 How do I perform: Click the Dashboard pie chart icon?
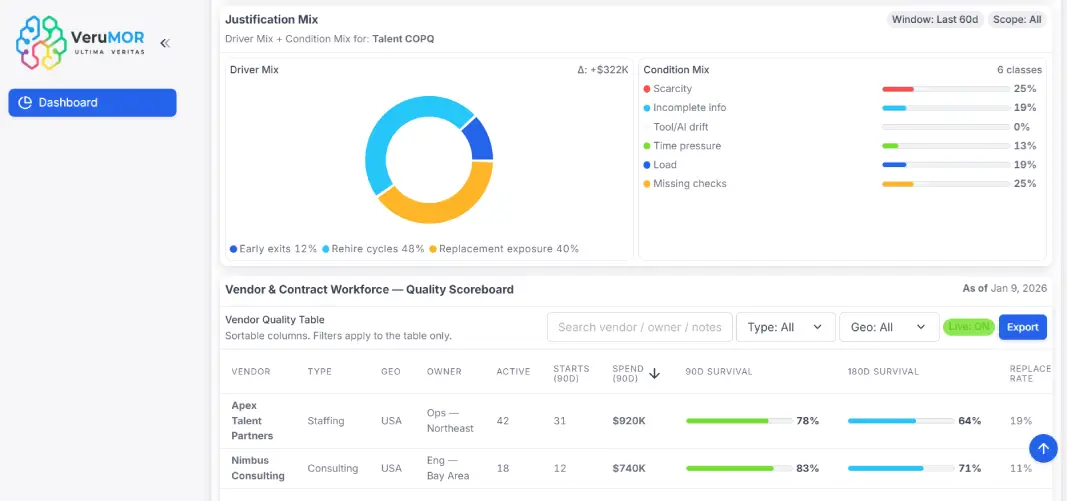pos(25,102)
